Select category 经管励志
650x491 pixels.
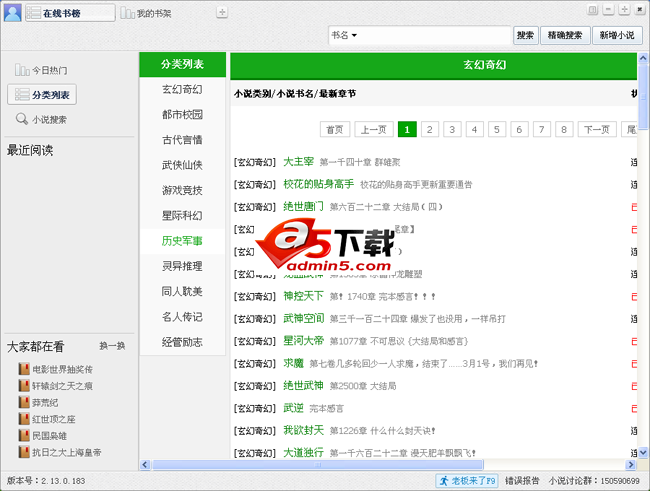click(182, 342)
